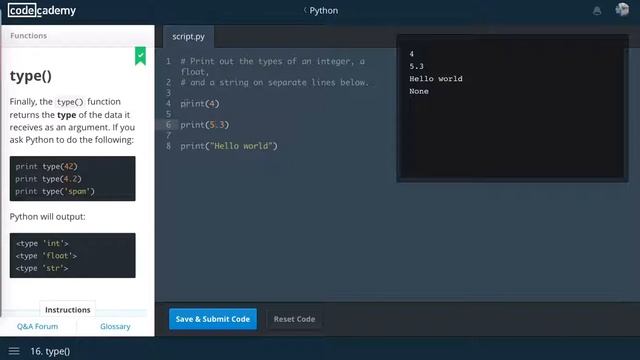Open the Glossary link

coord(115,327)
